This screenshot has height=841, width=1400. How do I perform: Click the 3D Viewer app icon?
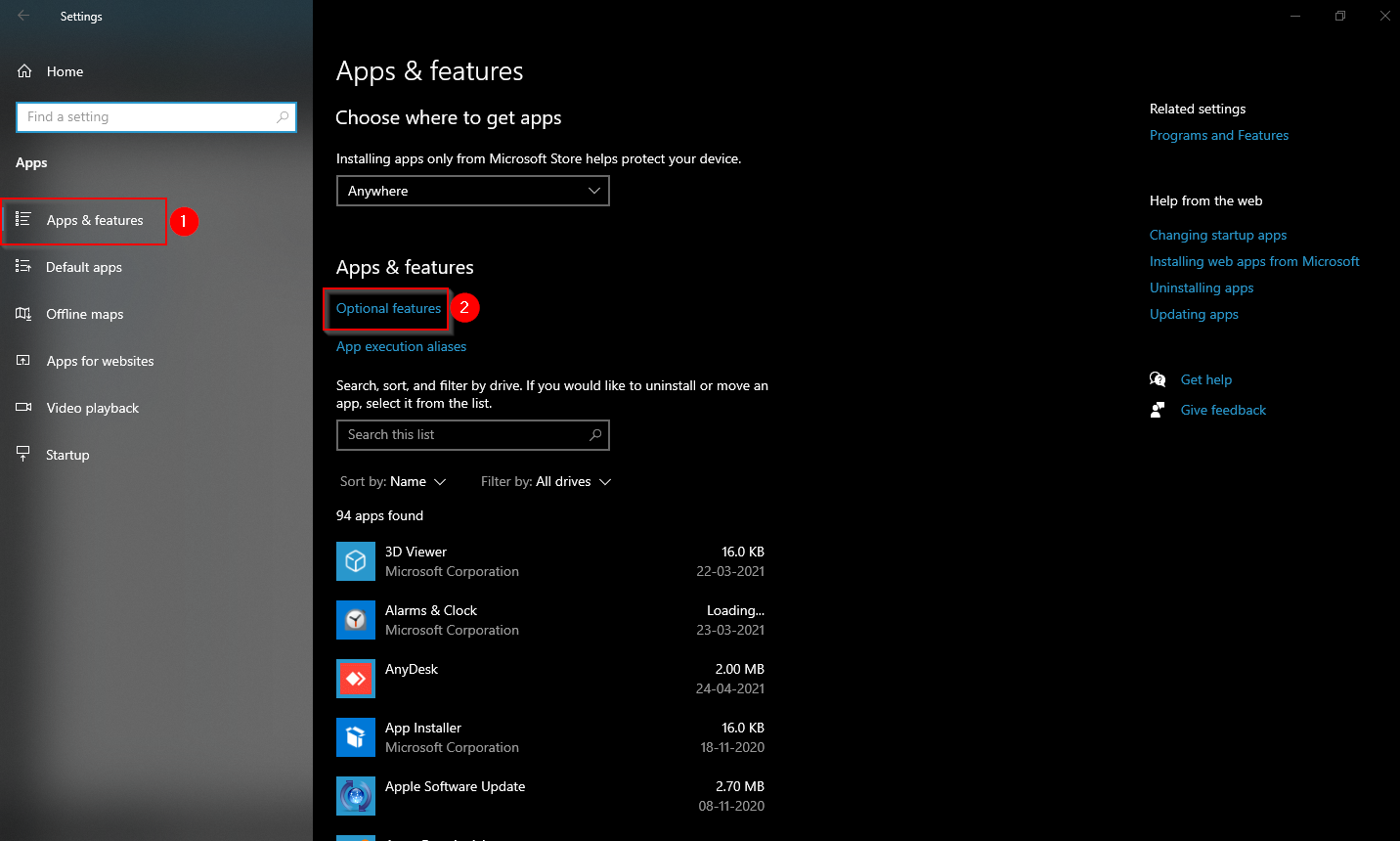[356, 561]
